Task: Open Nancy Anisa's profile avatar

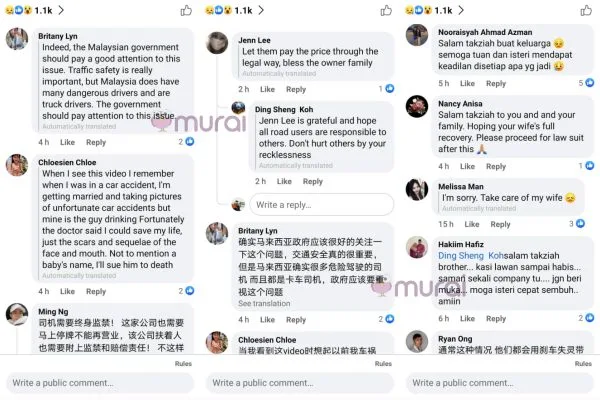Action: (417, 106)
